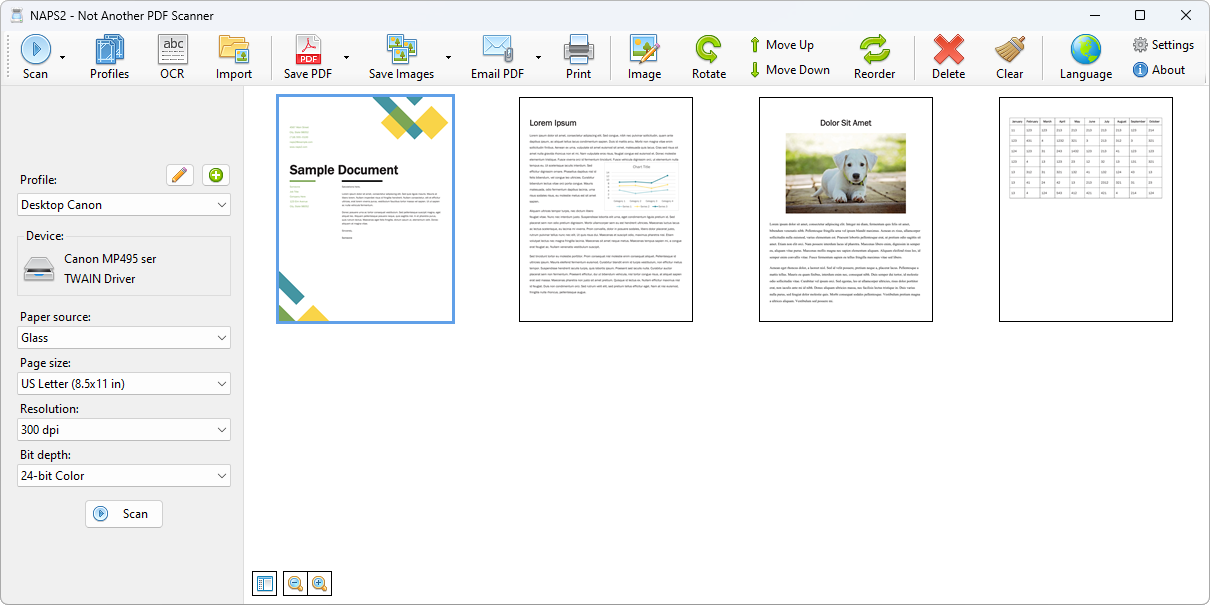
Task: Delete the selected page
Action: click(x=947, y=55)
